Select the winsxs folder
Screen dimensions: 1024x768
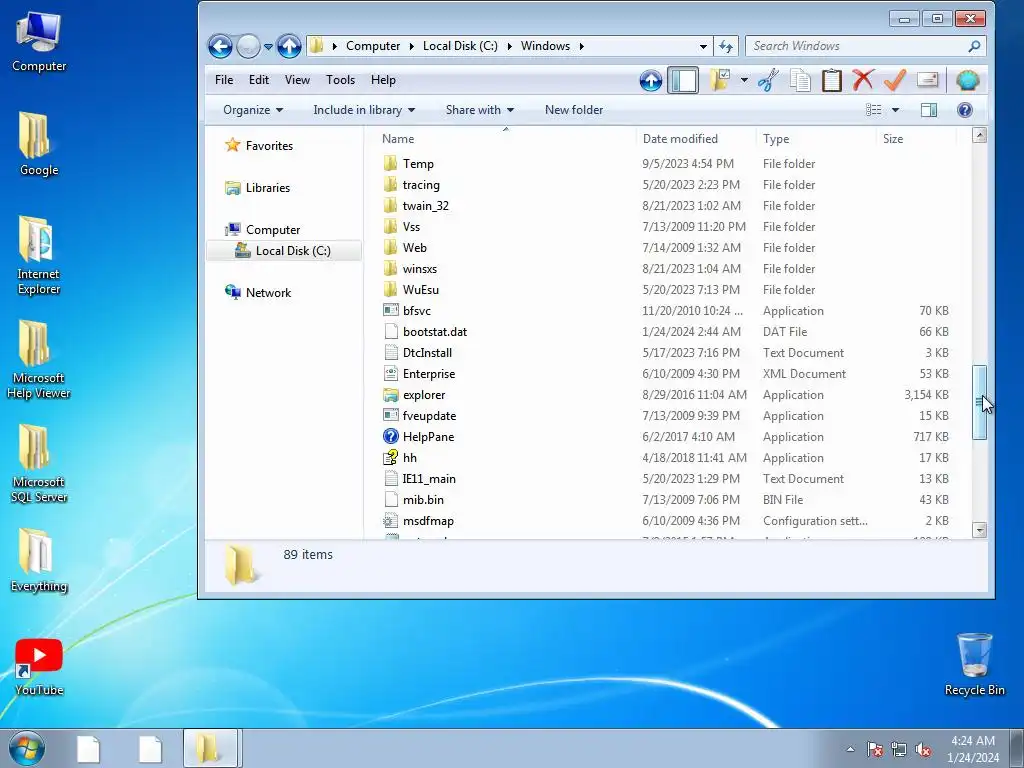[x=419, y=269]
